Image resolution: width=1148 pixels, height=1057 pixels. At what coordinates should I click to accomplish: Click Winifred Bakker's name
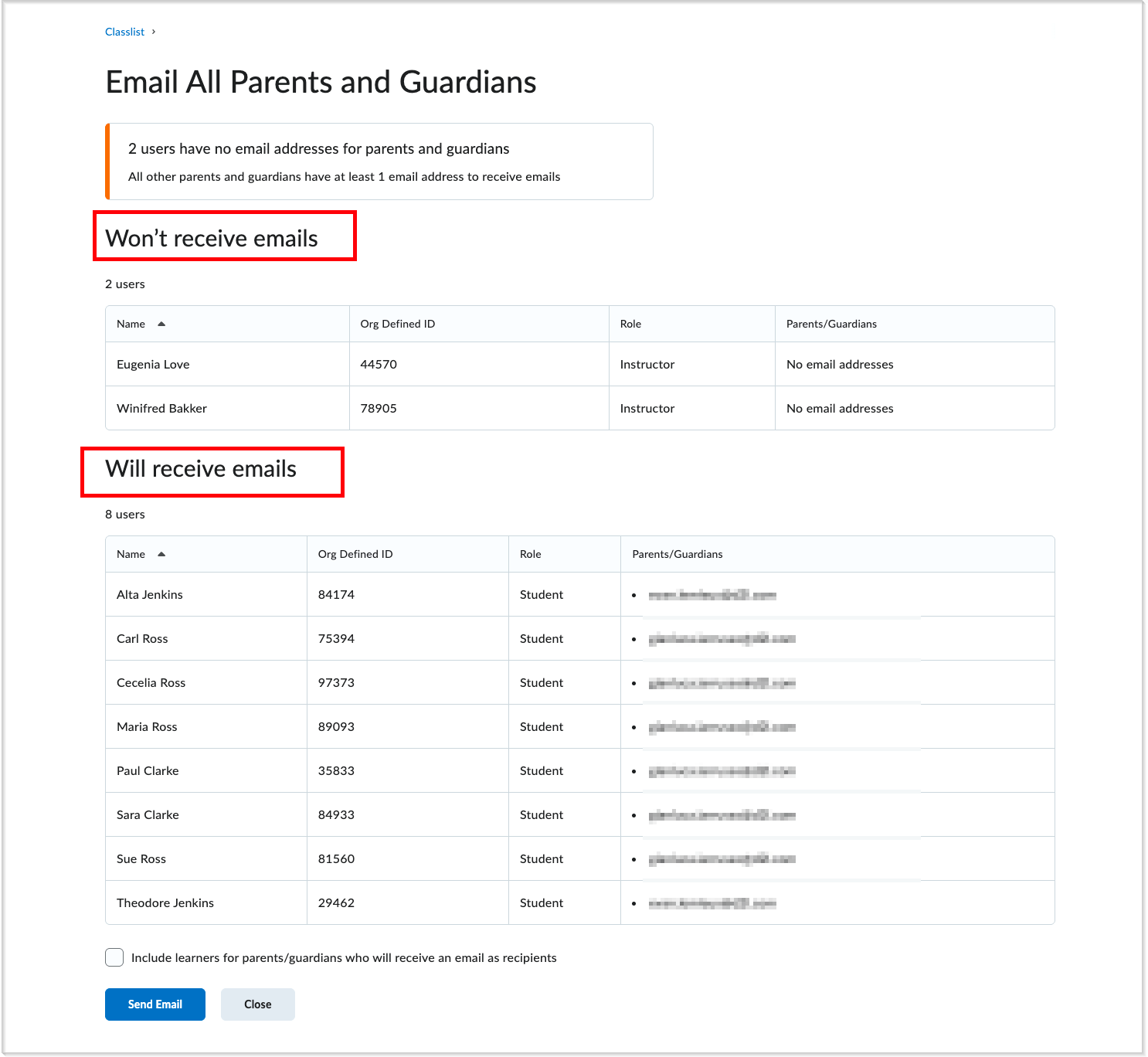pyautogui.click(x=161, y=408)
